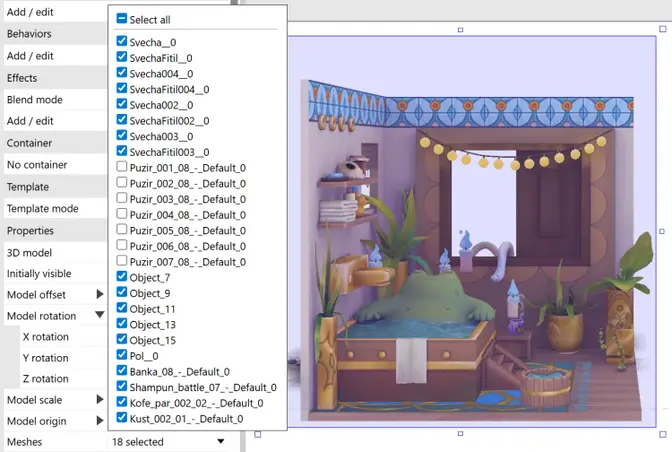The width and height of the screenshot is (672, 452).
Task: Uncheck Kust_002_01_-_Default_0 in the mesh list
Action: click(x=122, y=417)
